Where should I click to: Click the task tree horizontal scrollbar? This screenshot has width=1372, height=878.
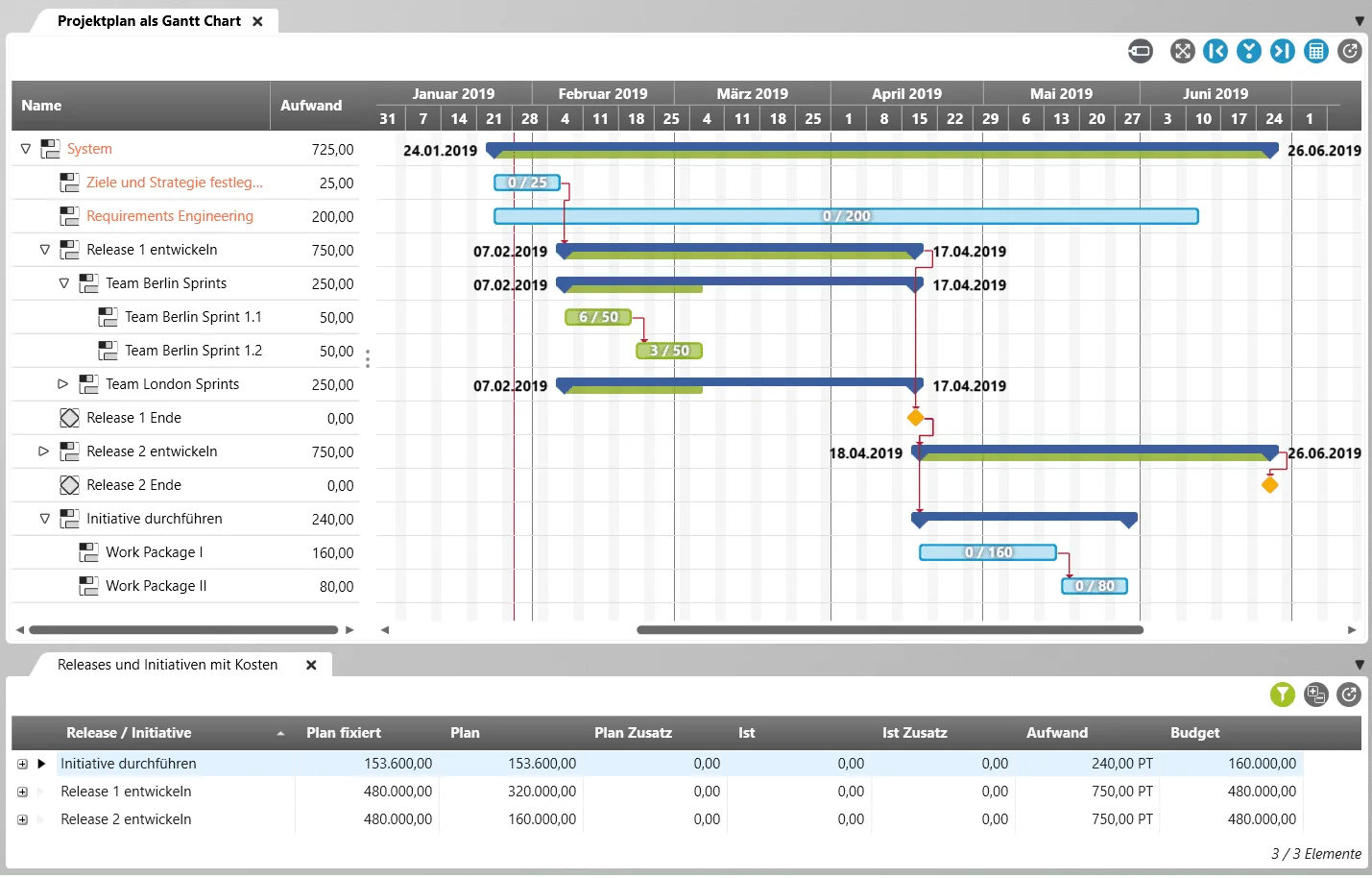[x=183, y=630]
